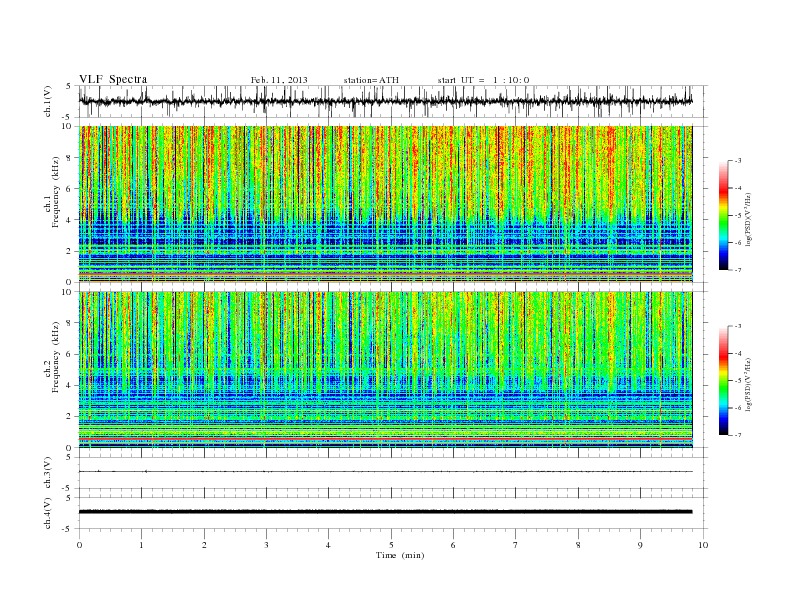
Task: Click the ch.1 voltage waveform trace
Action: point(385,101)
